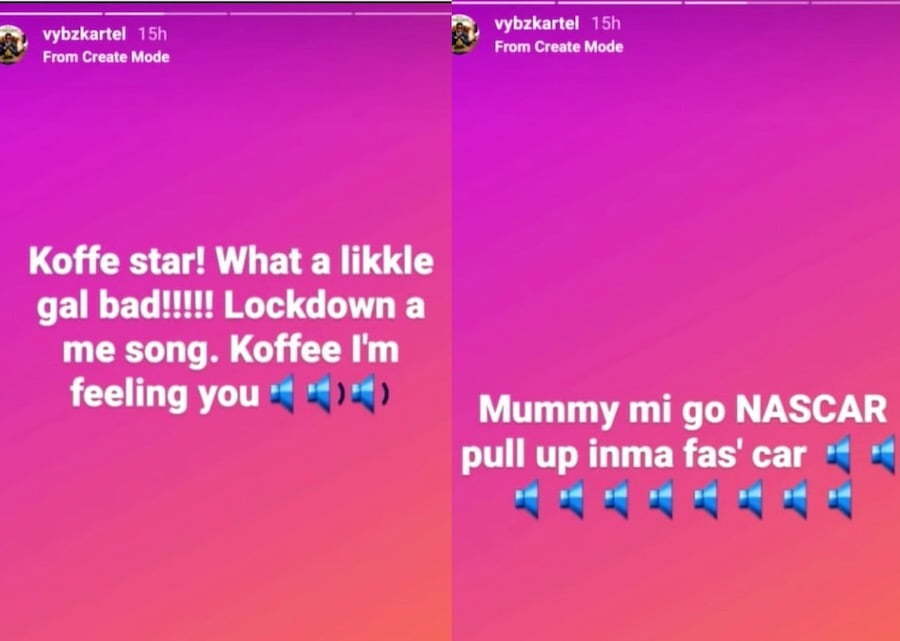Tap the 'Mummy mi go NASCAR' text
This screenshot has height=641, width=900.
point(682,409)
